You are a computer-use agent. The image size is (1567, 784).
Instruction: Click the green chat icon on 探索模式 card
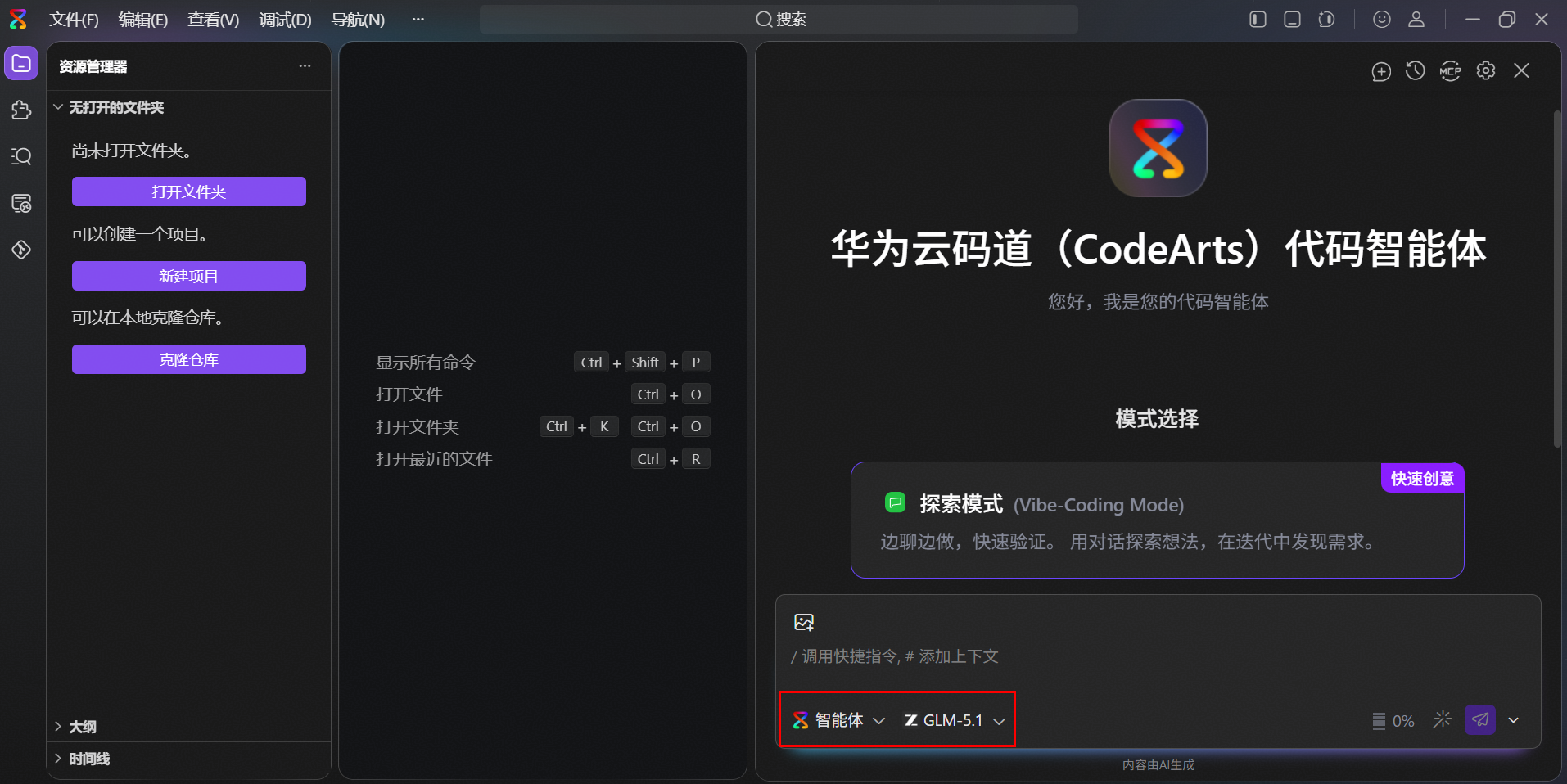click(x=896, y=503)
